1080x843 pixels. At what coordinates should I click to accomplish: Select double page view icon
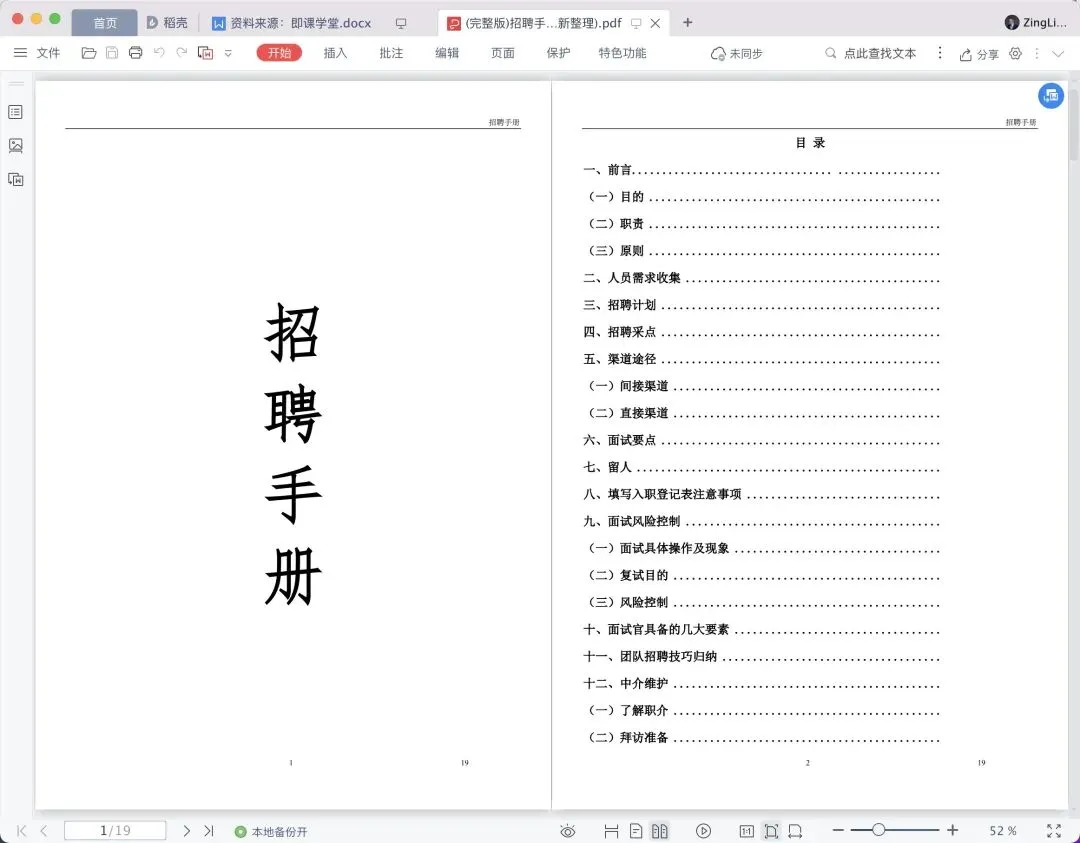click(x=659, y=831)
